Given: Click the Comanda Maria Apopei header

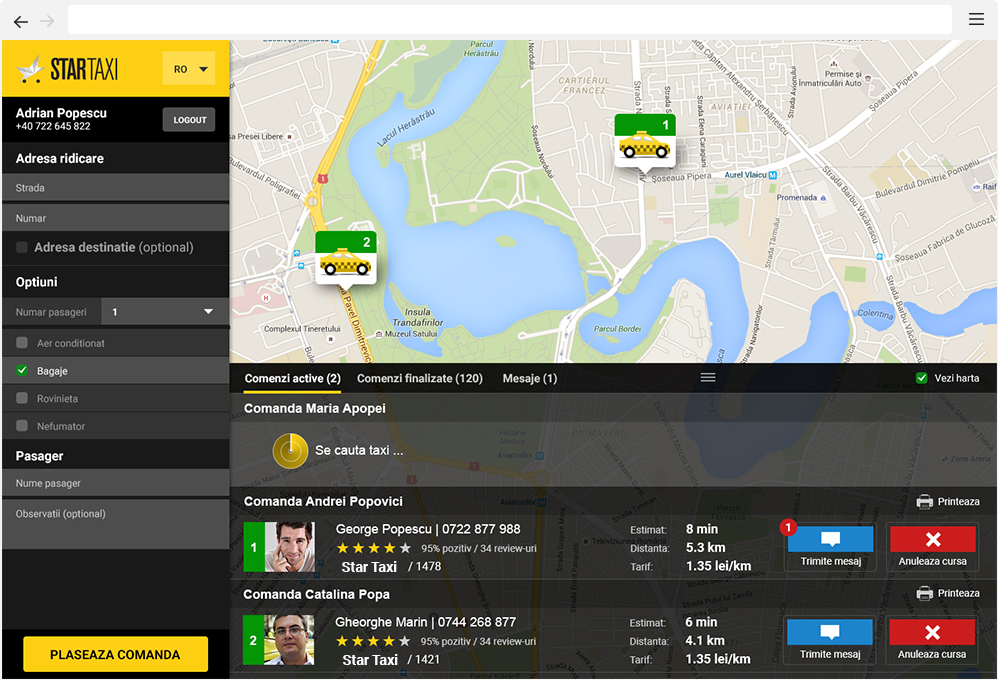Looking at the screenshot, I should click(314, 409).
